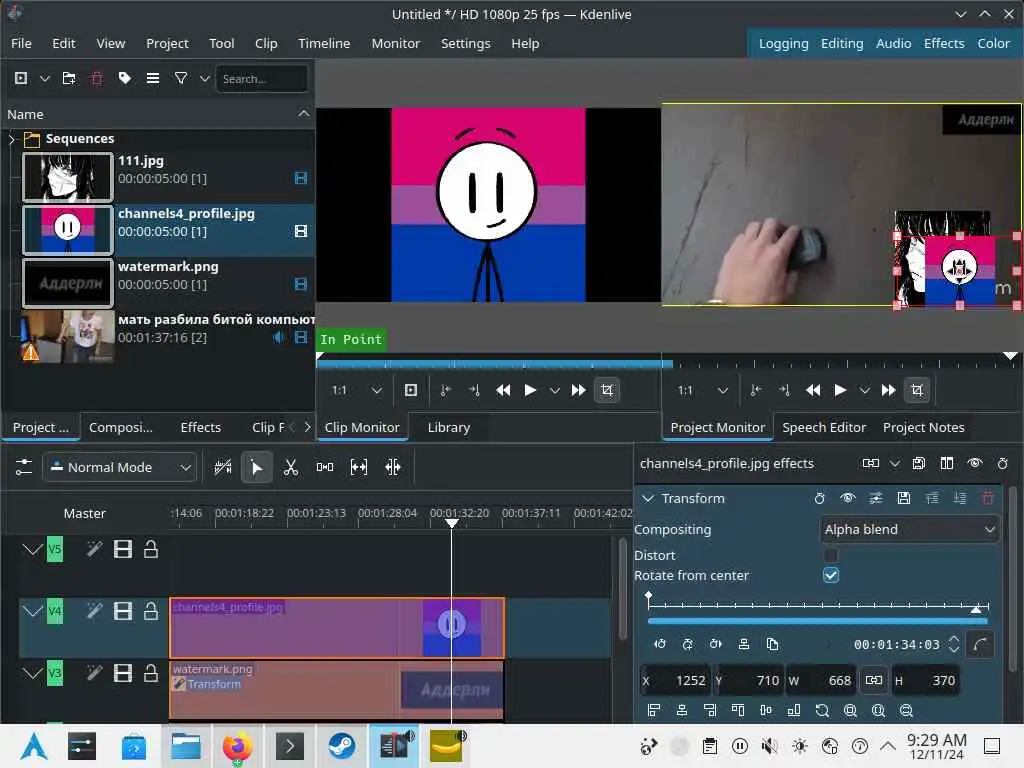Collapse track V5

tap(32, 549)
